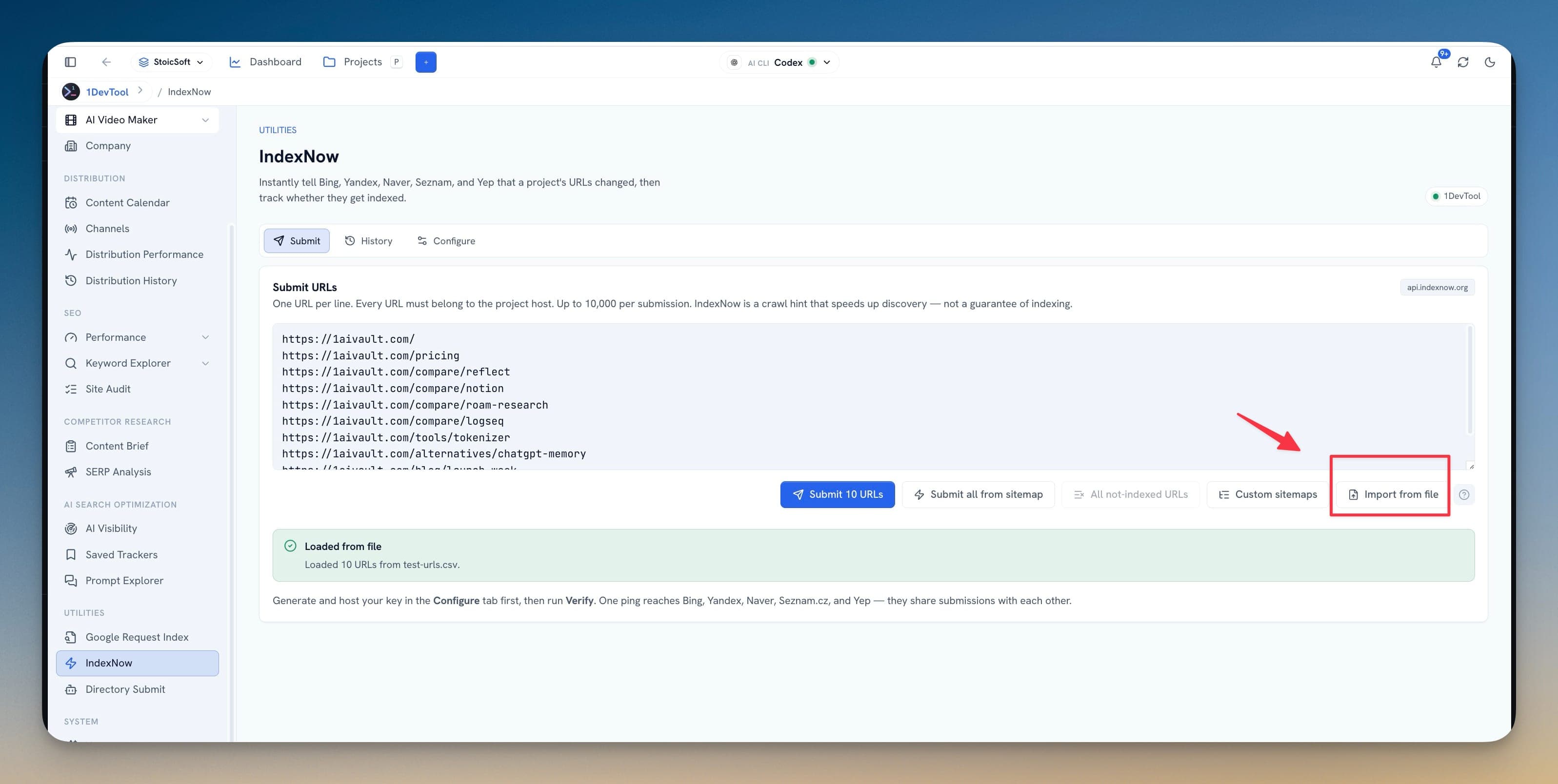Click Submit all from sitemap
Screen dimensions: 1558x784
(978, 494)
